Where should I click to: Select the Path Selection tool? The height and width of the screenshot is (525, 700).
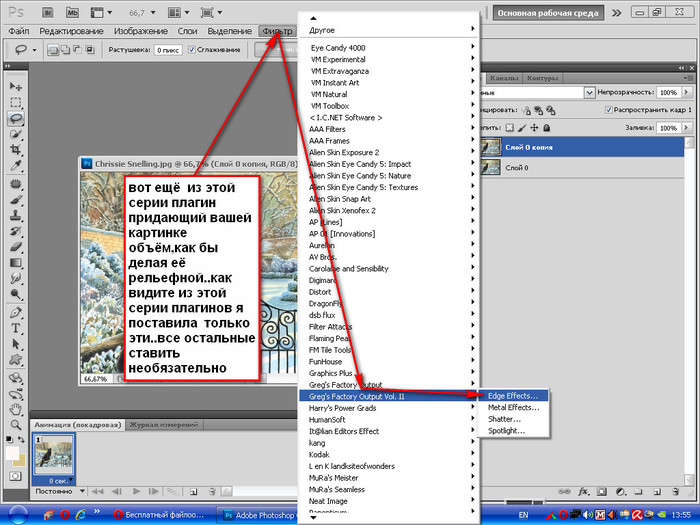[x=16, y=344]
